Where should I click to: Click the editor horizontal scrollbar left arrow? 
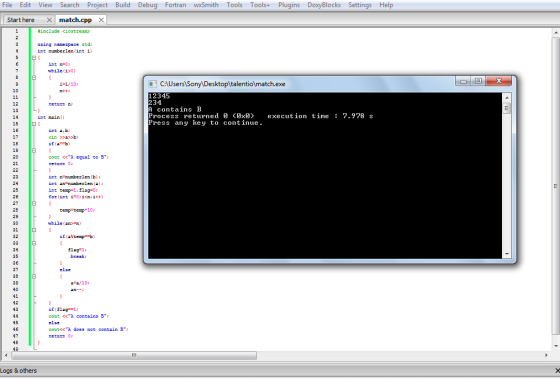[x=6, y=355]
